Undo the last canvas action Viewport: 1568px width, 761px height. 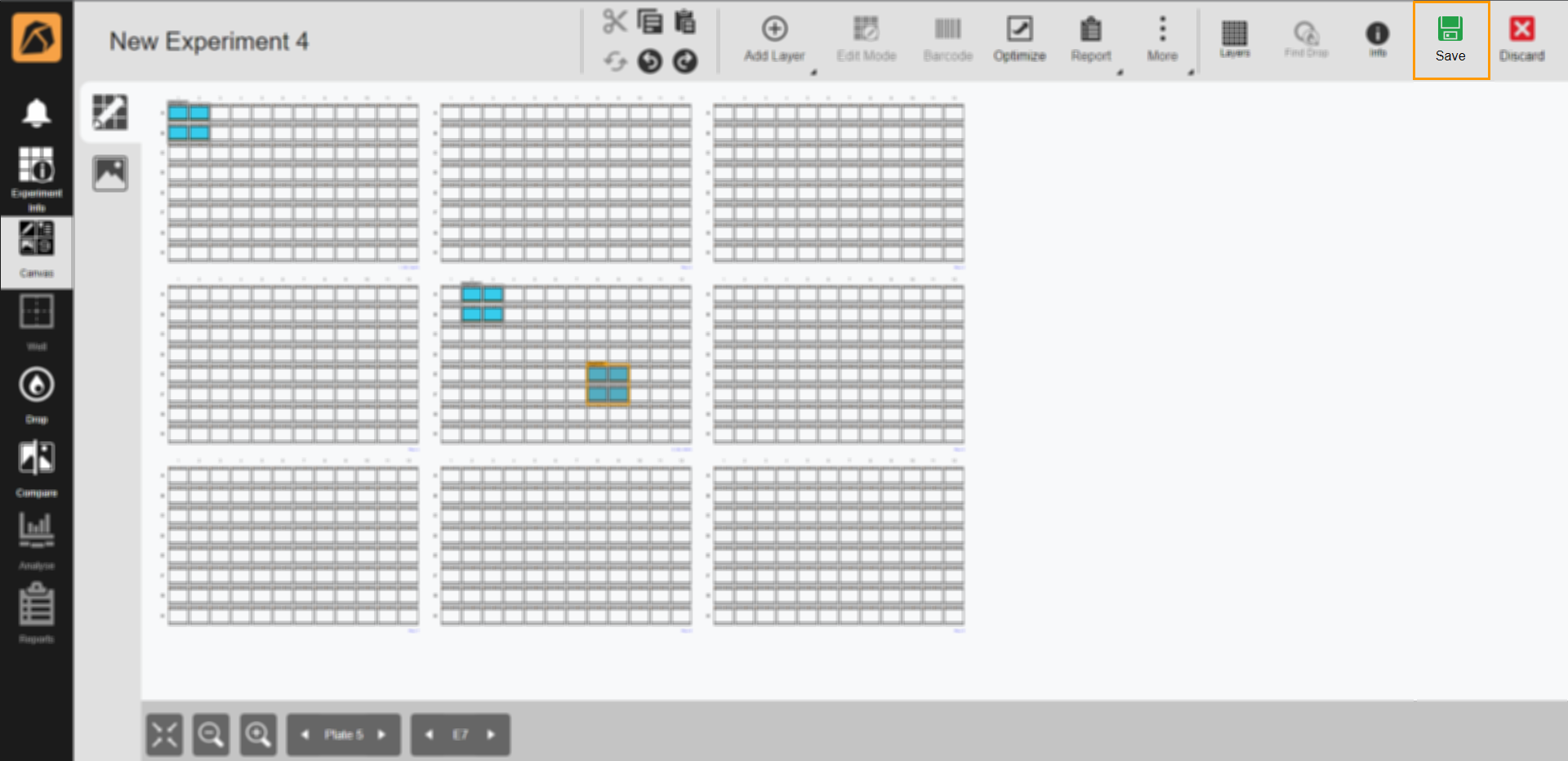(650, 61)
